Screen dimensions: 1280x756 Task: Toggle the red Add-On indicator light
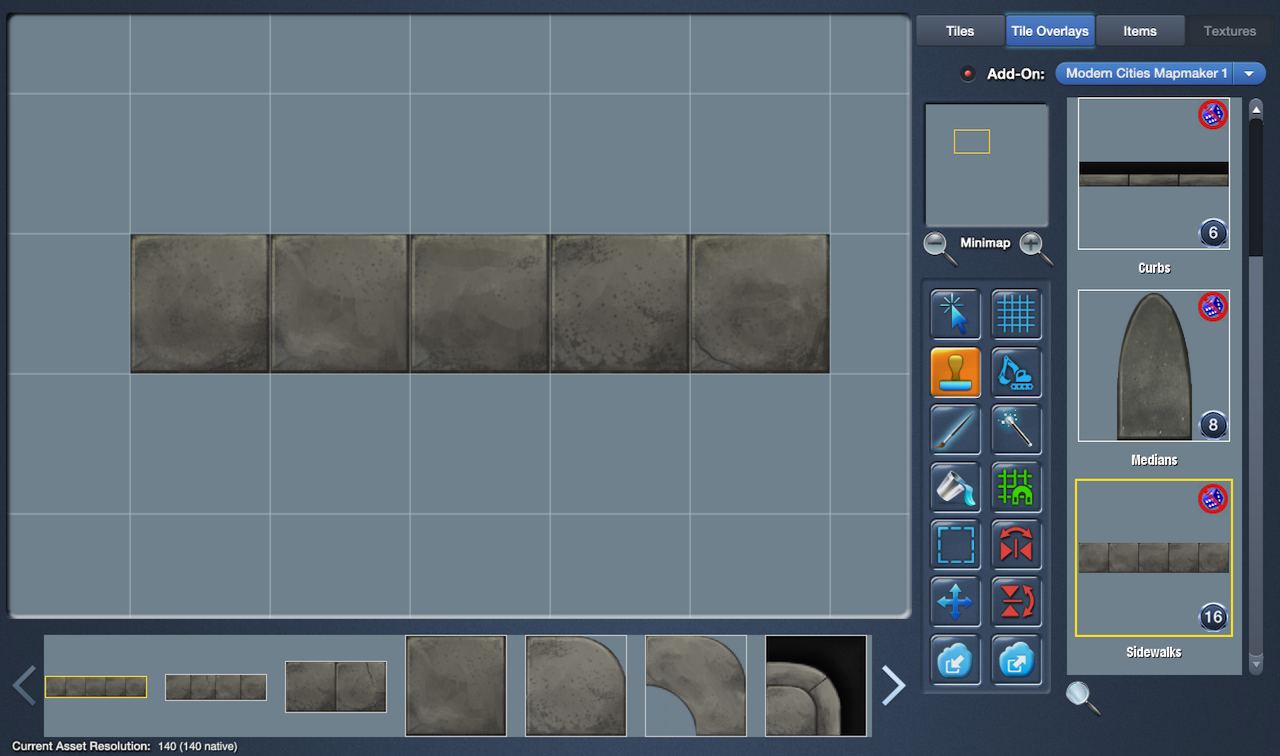968,74
